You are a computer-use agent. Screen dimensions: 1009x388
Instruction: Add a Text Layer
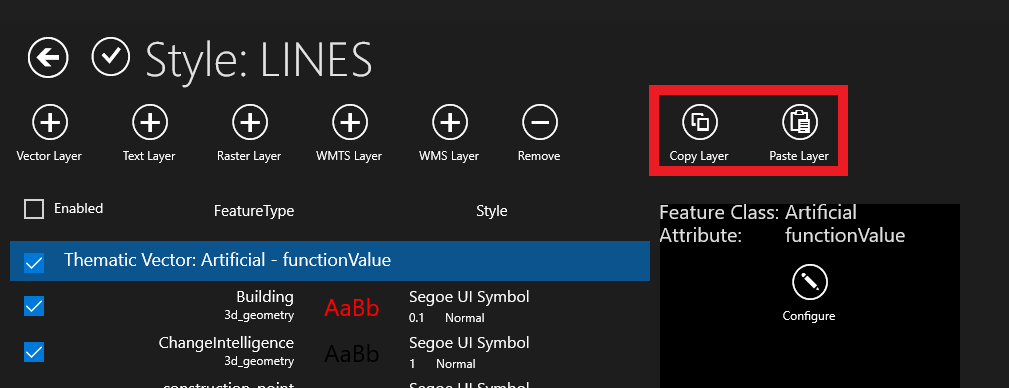150,122
